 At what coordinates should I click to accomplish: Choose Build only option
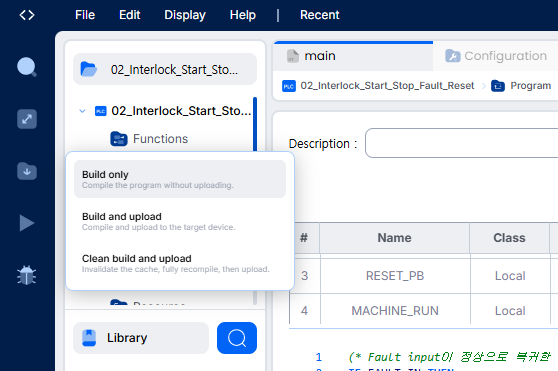click(x=180, y=179)
